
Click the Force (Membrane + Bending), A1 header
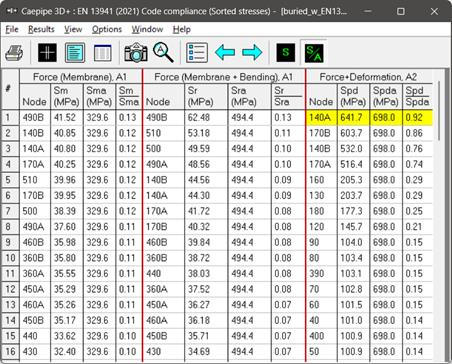(224, 77)
